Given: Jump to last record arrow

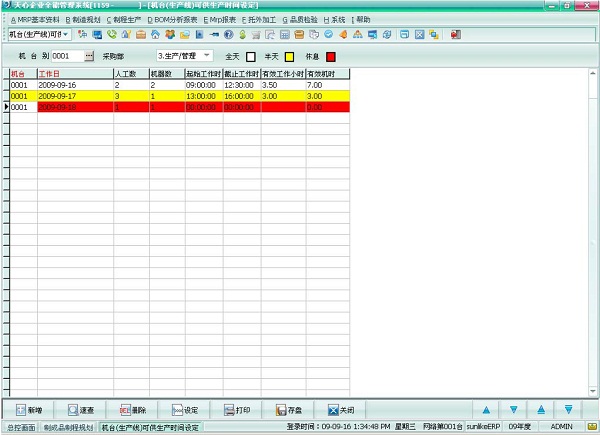Looking at the screenshot, I should [568, 410].
